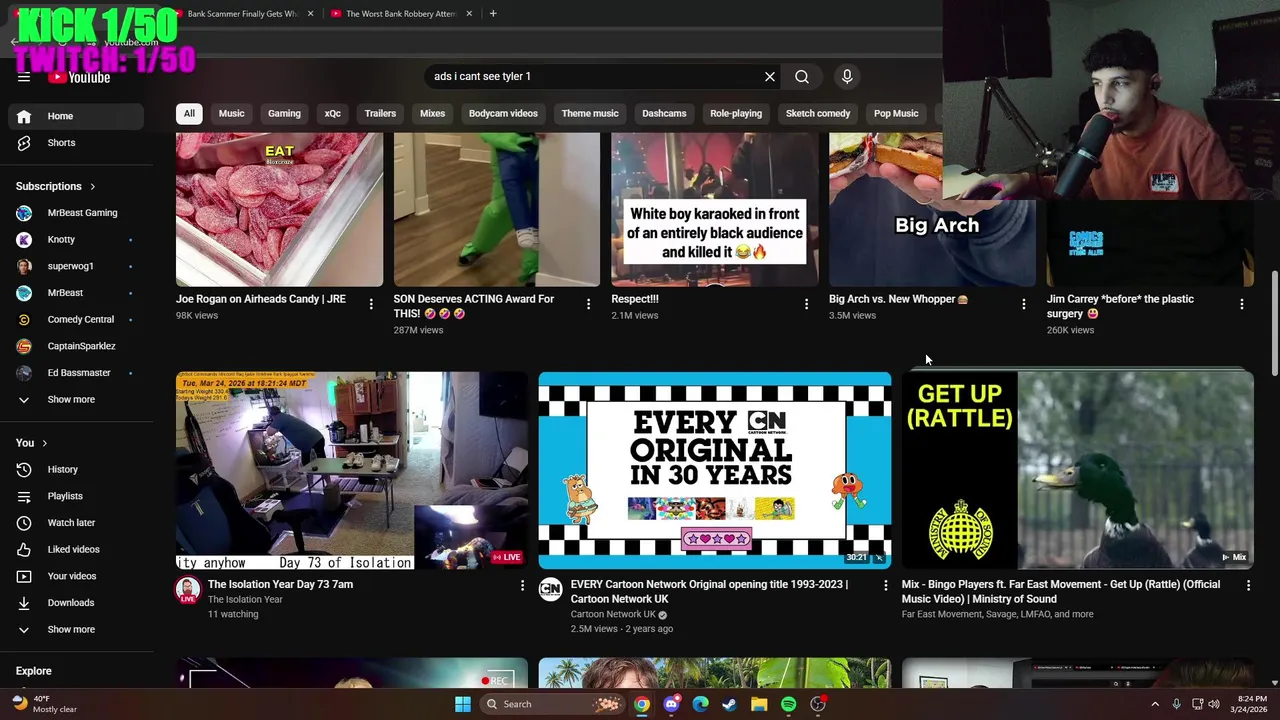Start voice search with microphone
The width and height of the screenshot is (1280, 720).
click(x=847, y=77)
